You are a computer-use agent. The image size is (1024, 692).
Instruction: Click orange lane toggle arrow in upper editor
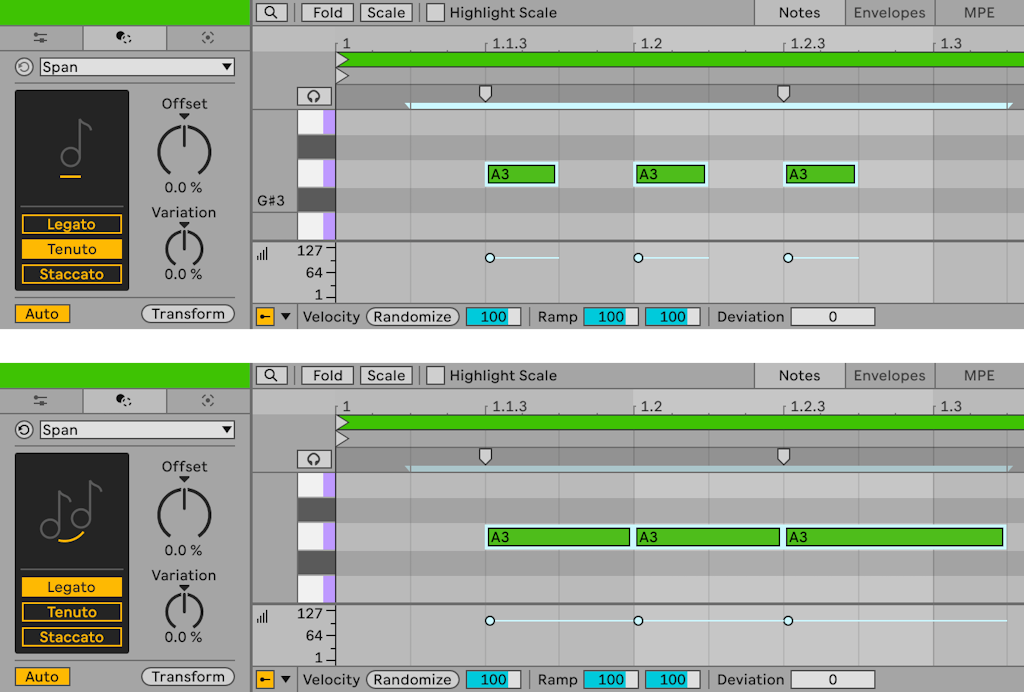pyautogui.click(x=264, y=317)
